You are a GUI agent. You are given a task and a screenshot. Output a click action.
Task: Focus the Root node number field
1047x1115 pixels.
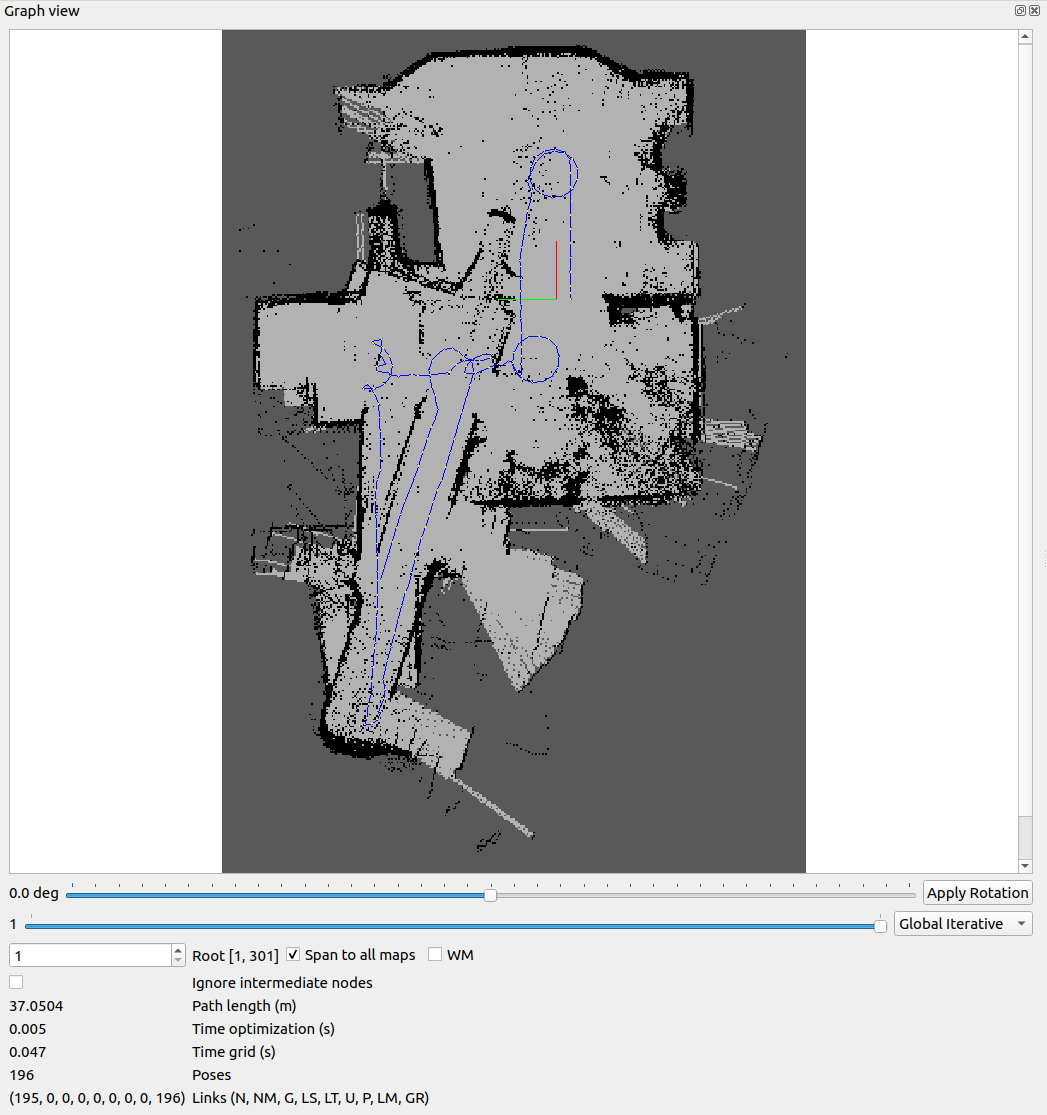tap(90, 956)
